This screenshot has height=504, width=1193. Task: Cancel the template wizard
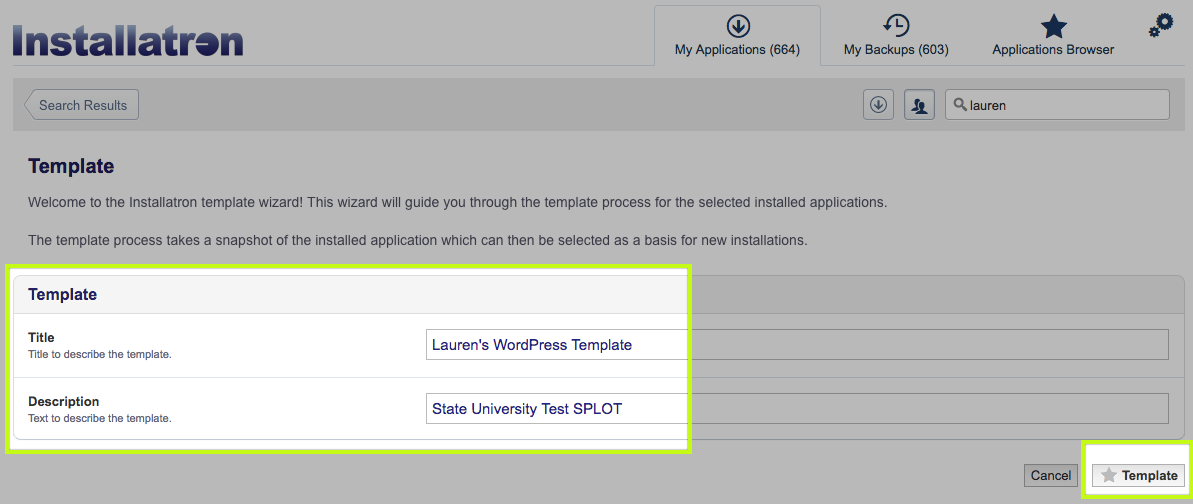coord(1051,475)
